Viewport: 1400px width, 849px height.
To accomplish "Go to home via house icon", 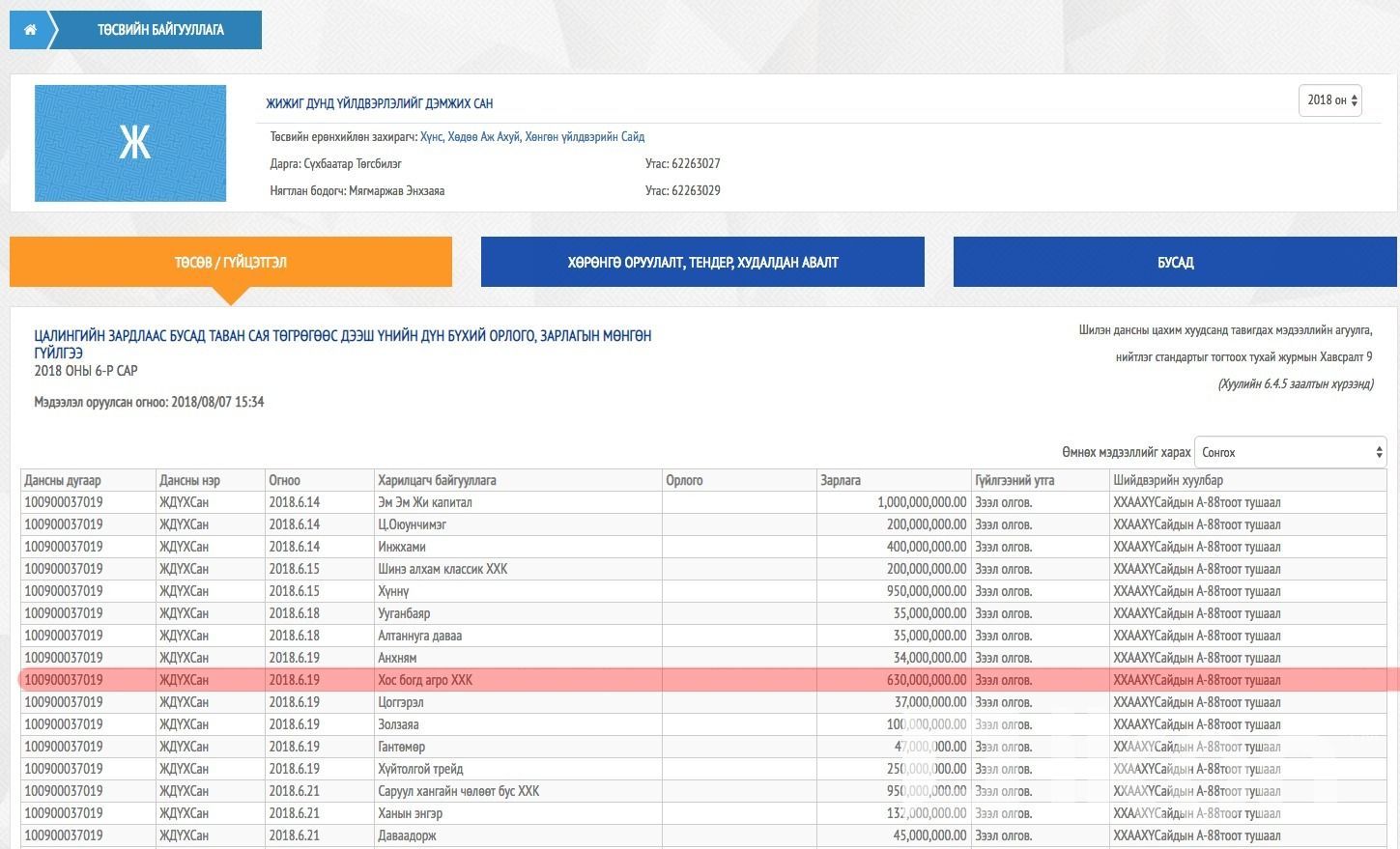I will pyautogui.click(x=30, y=30).
